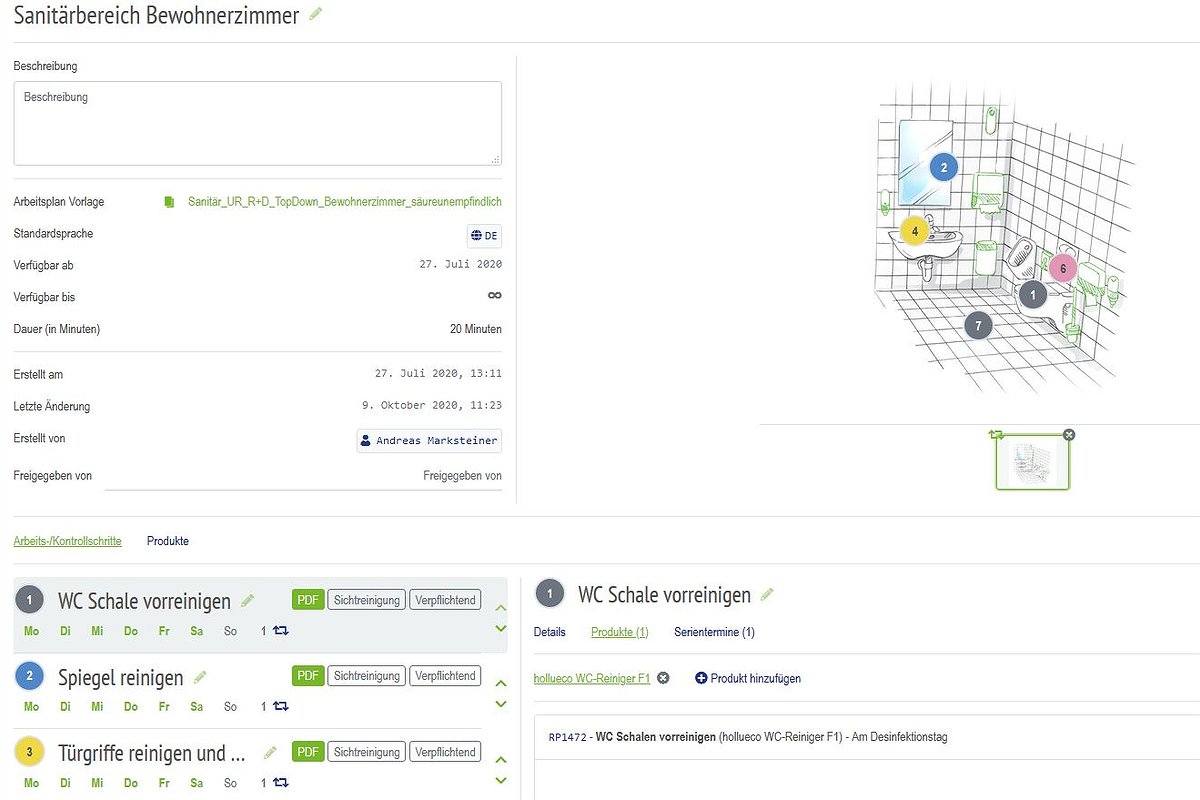Click the blue marker 2 on mirror

pos(943,167)
